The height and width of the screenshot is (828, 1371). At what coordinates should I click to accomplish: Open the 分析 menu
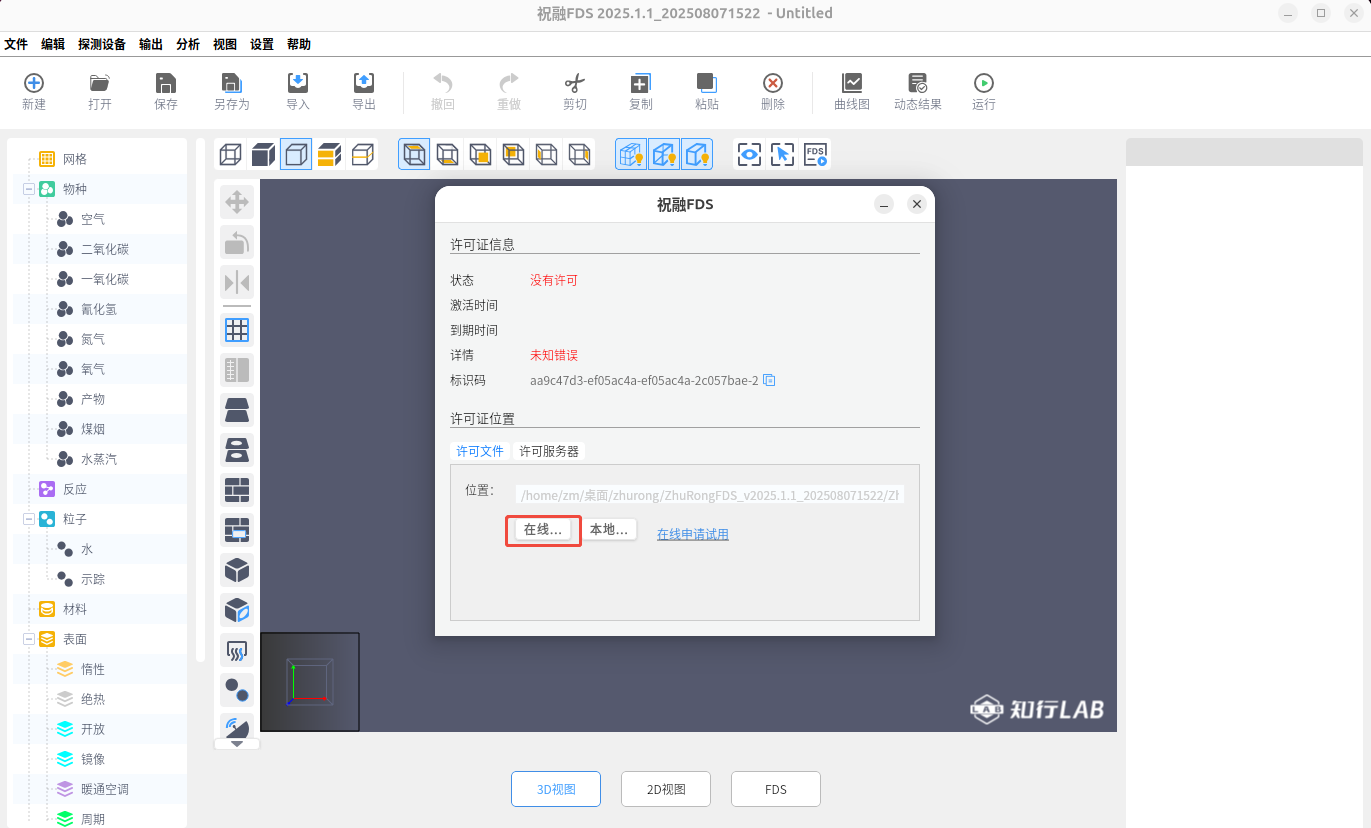pos(188,44)
